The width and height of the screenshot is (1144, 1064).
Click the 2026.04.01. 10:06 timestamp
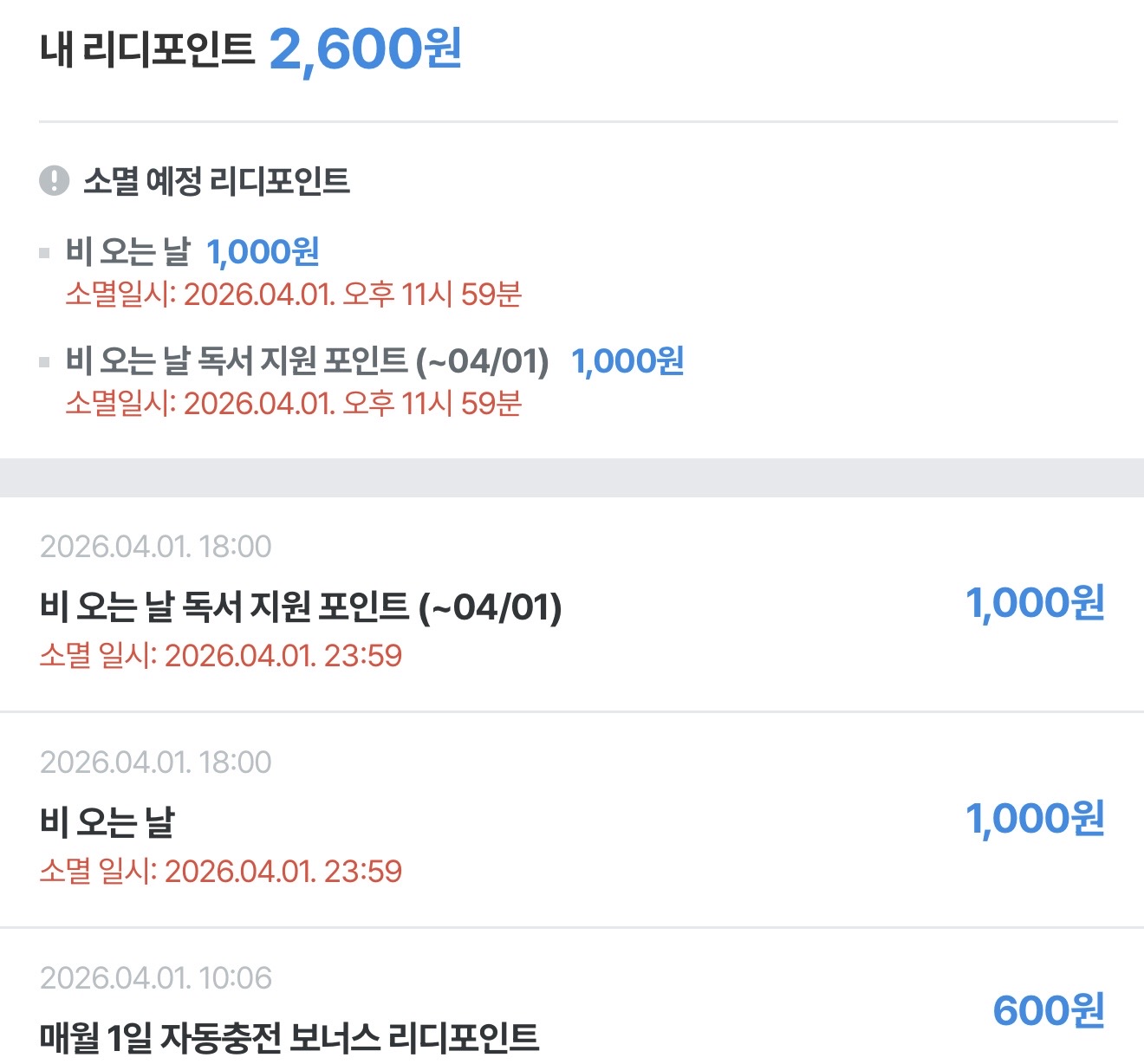coord(156,978)
